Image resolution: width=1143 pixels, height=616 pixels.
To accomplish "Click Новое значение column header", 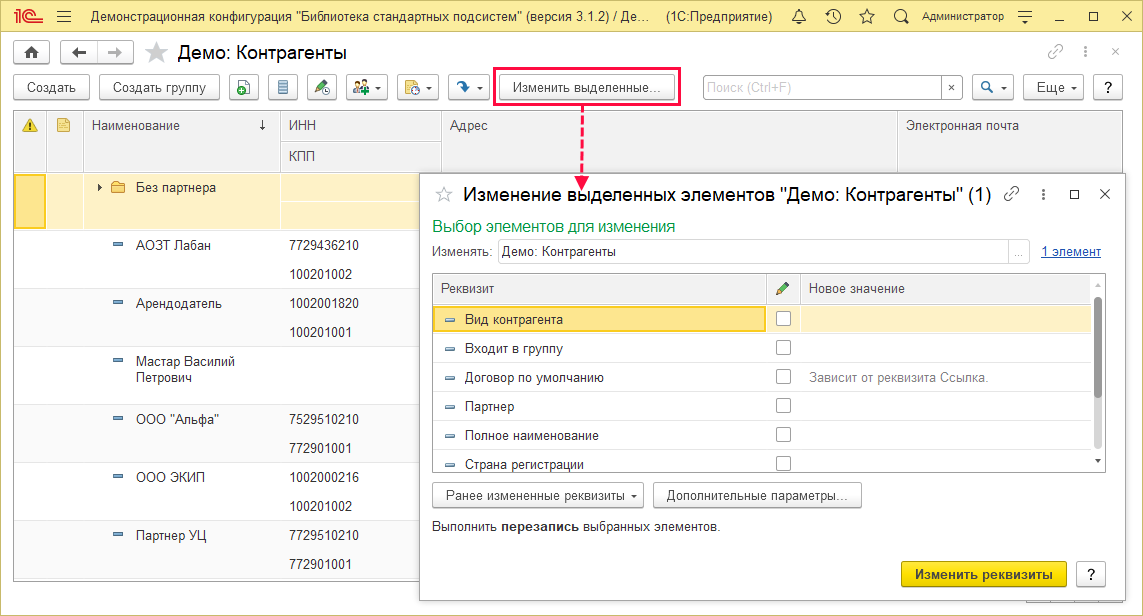I will coord(945,289).
